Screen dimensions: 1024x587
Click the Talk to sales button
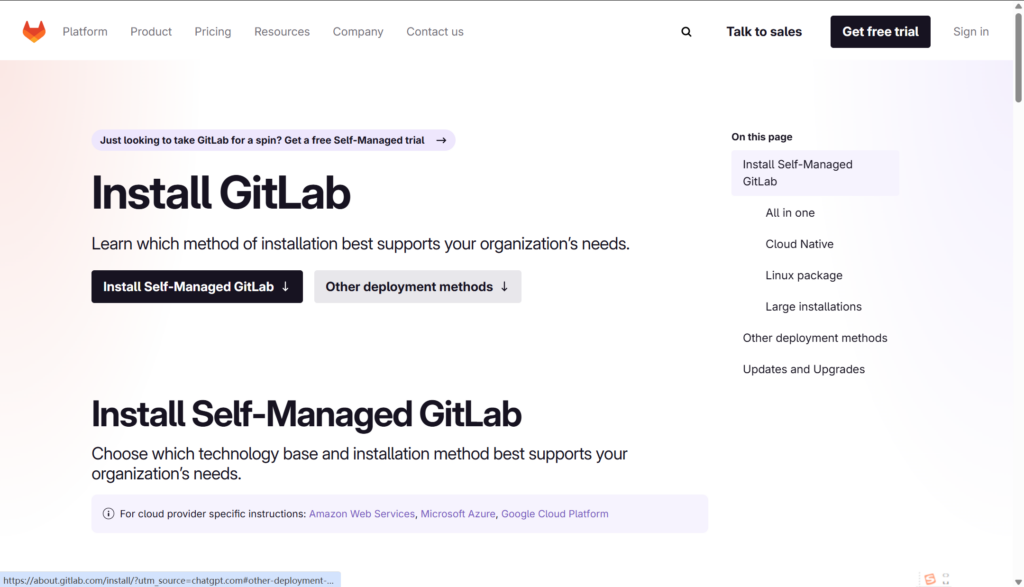point(764,32)
